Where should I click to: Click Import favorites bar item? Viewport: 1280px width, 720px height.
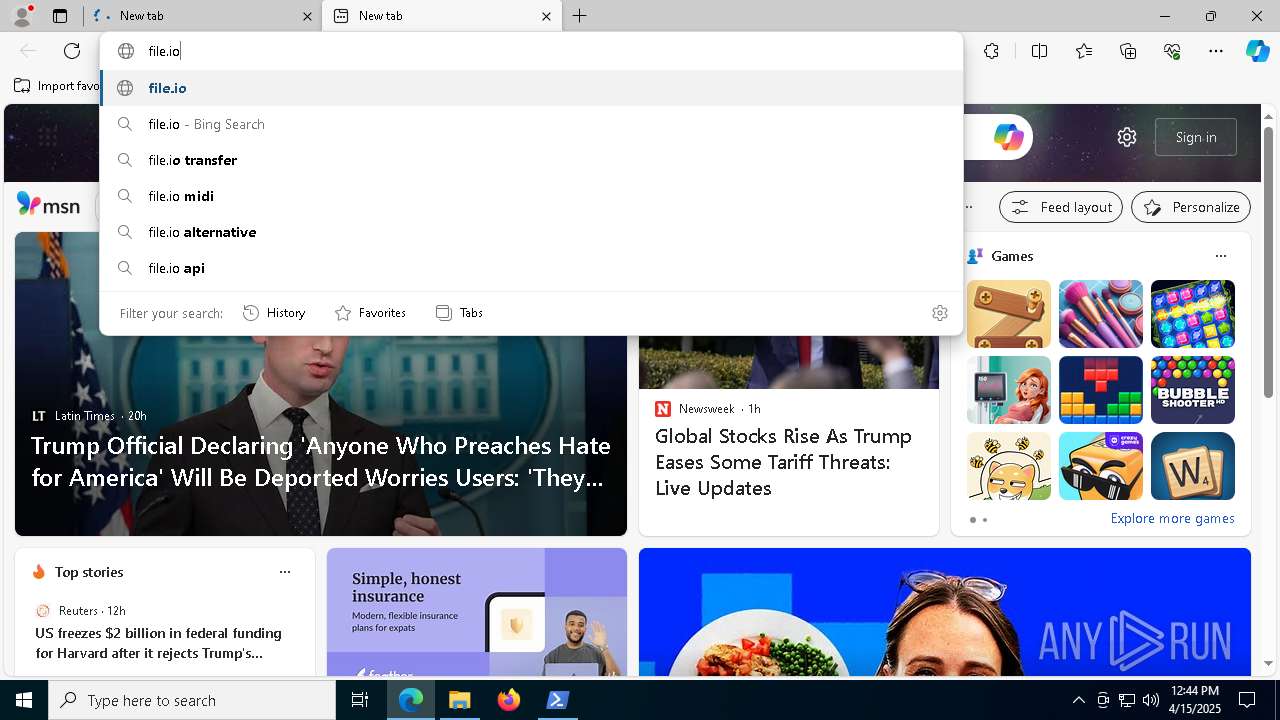[56, 86]
